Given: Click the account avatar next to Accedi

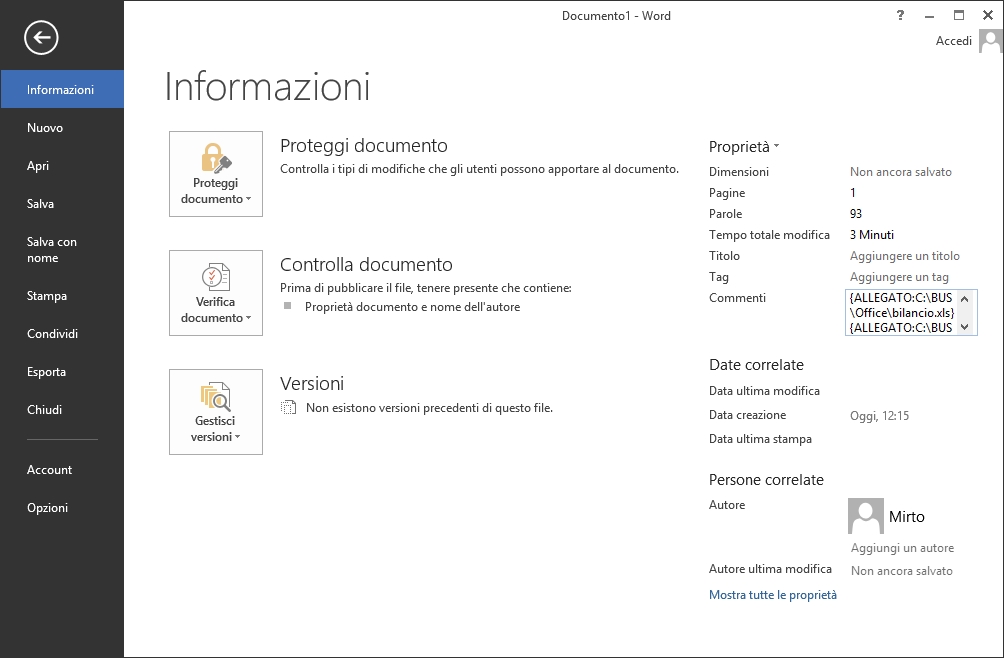Looking at the screenshot, I should pos(990,41).
